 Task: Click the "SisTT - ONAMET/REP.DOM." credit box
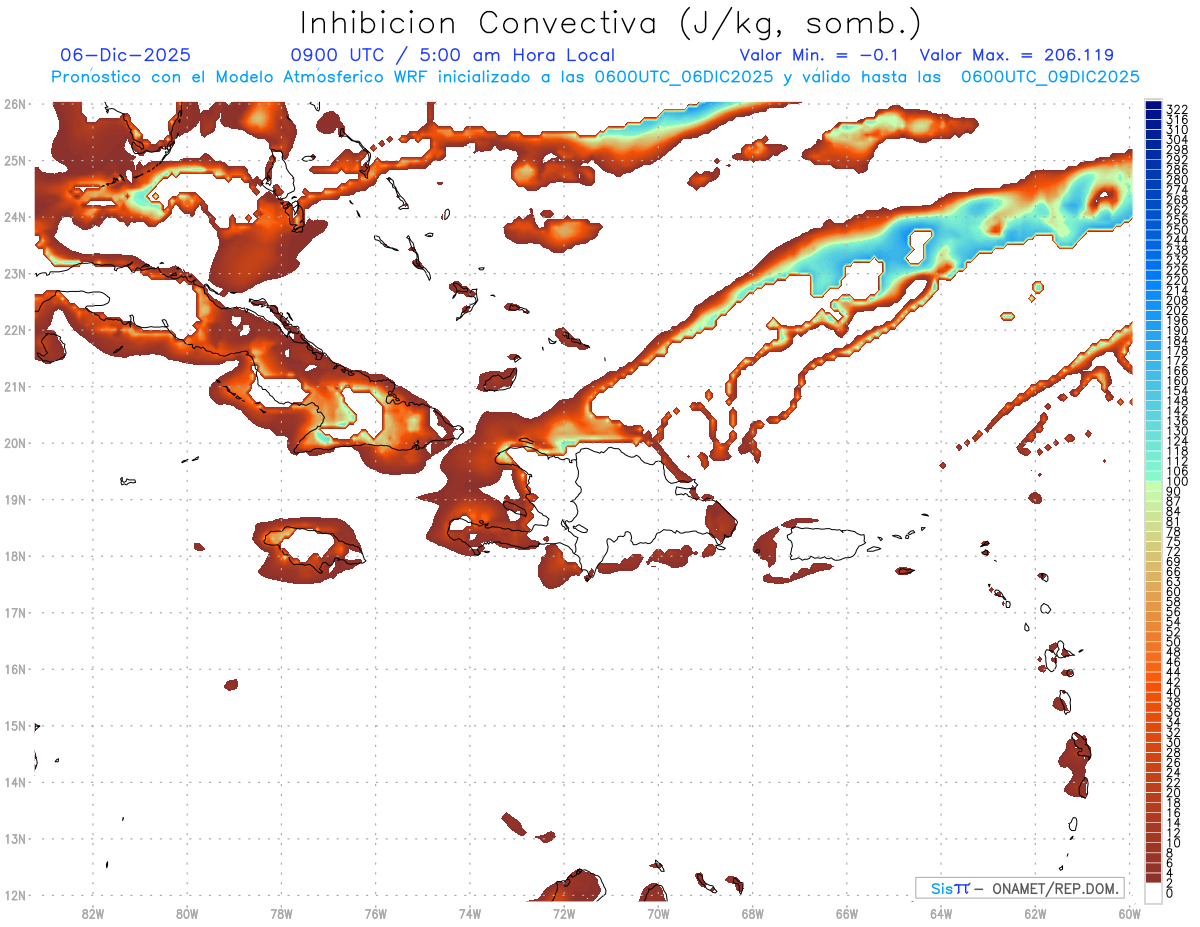click(x=1019, y=888)
